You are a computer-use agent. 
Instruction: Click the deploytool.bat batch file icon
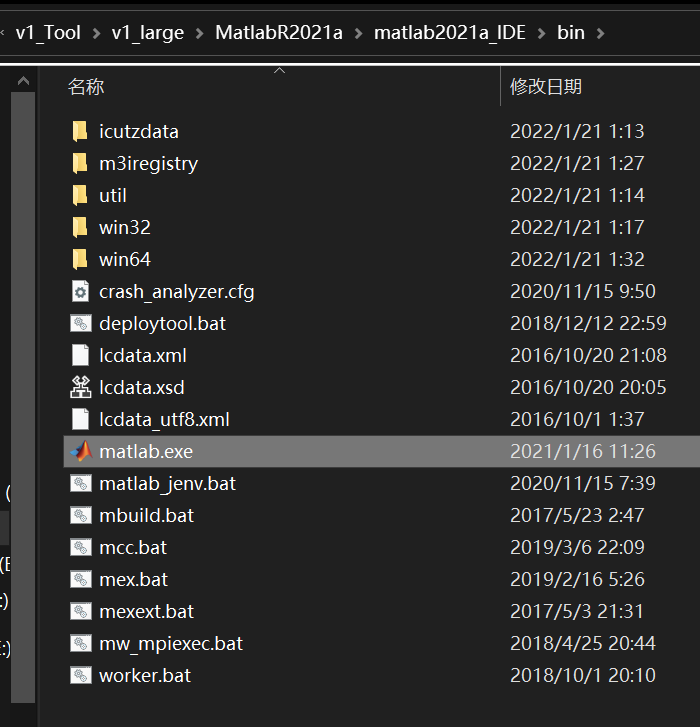pos(81,323)
